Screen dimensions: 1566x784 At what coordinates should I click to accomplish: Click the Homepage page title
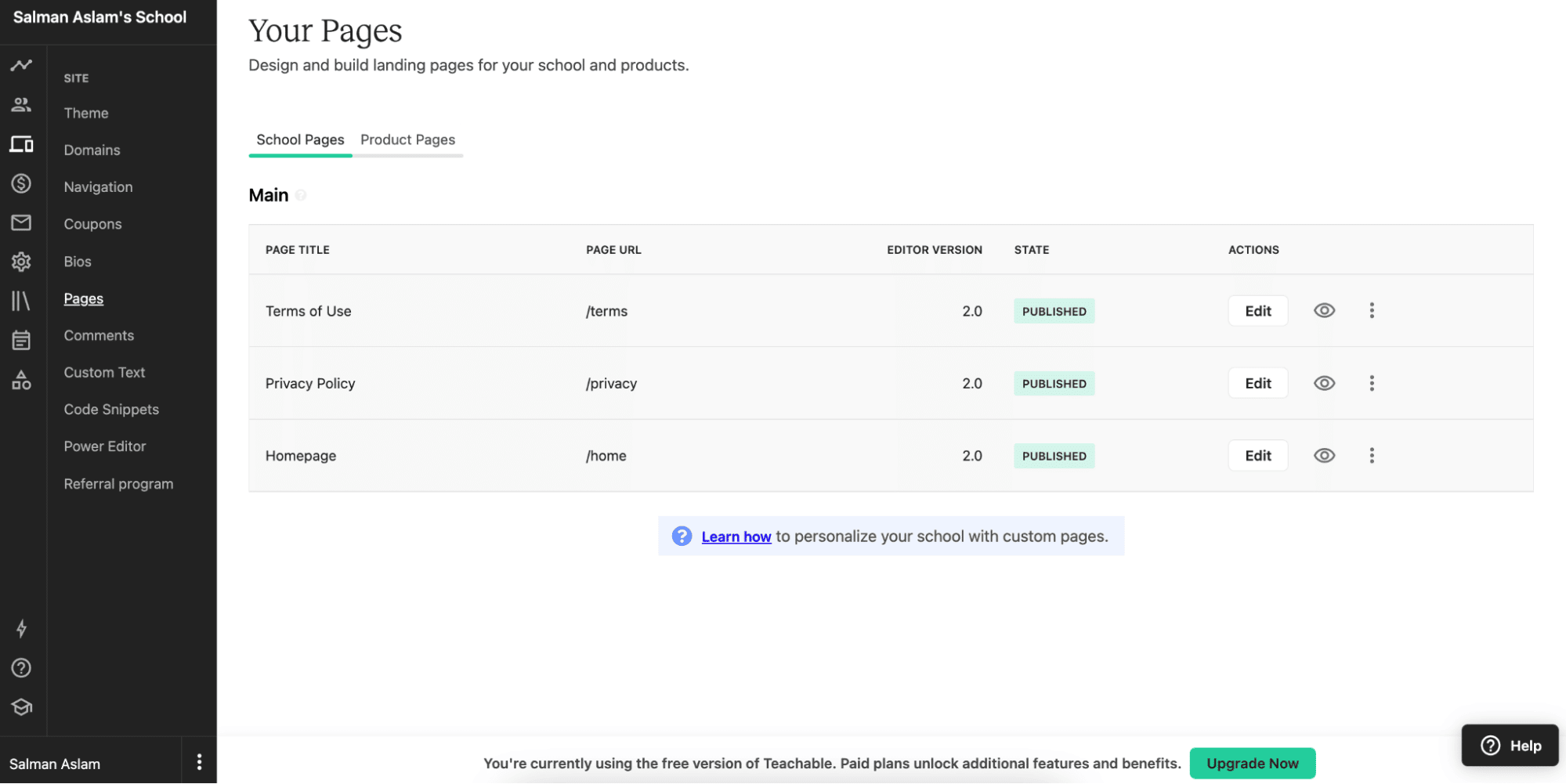300,456
